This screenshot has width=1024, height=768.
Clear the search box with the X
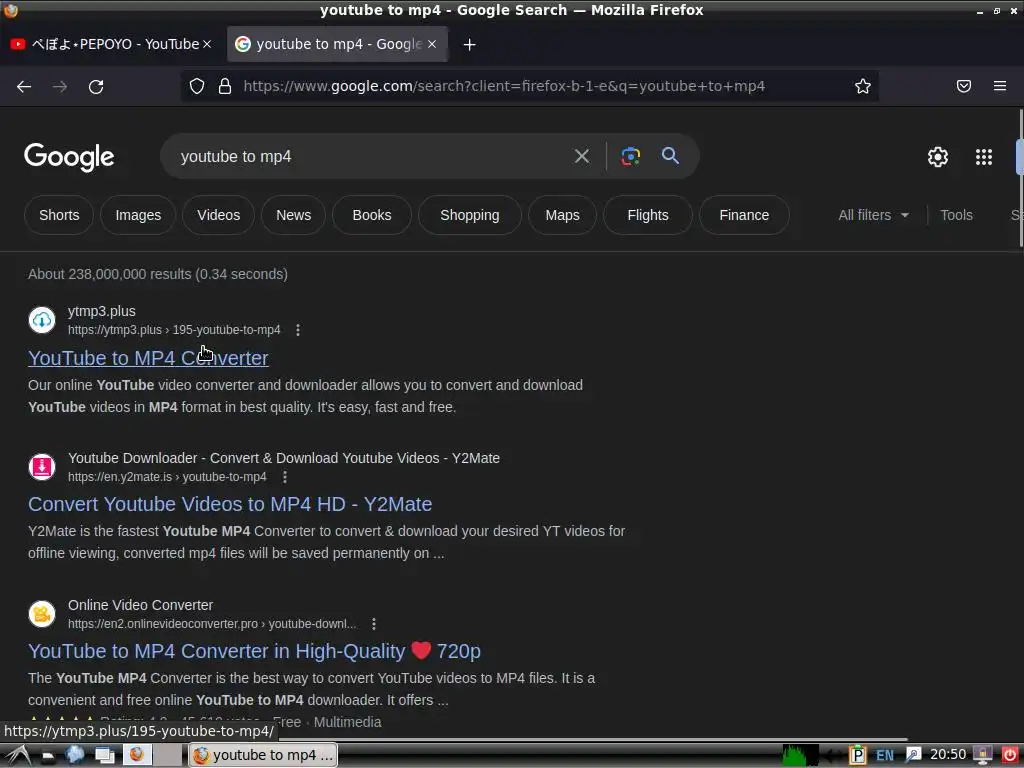coord(581,156)
